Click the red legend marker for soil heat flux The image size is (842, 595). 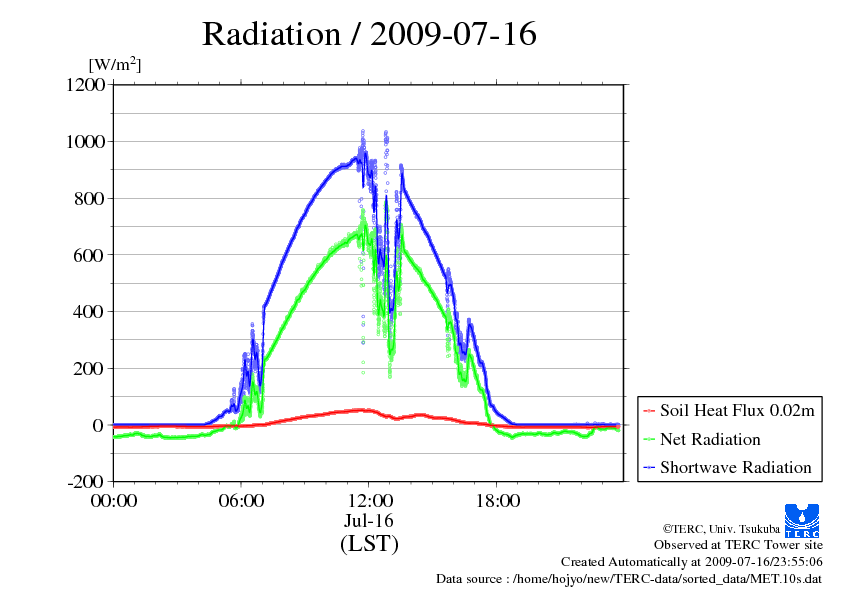tap(649, 411)
